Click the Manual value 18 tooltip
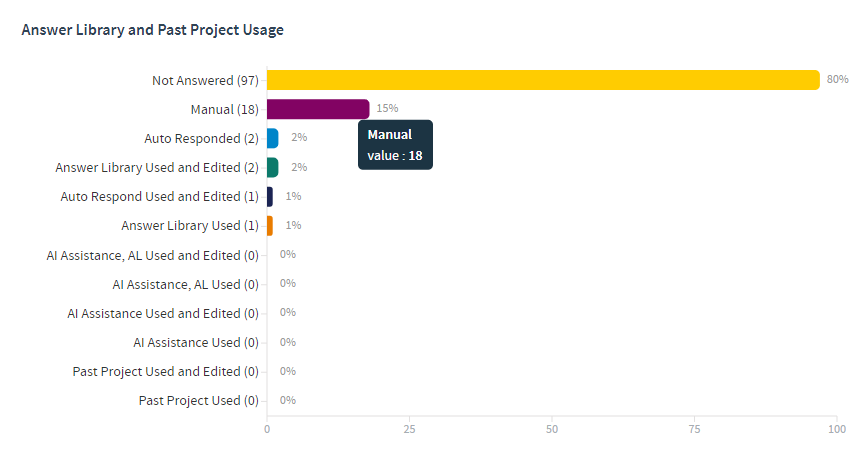This screenshot has height=465, width=867. 395,145
